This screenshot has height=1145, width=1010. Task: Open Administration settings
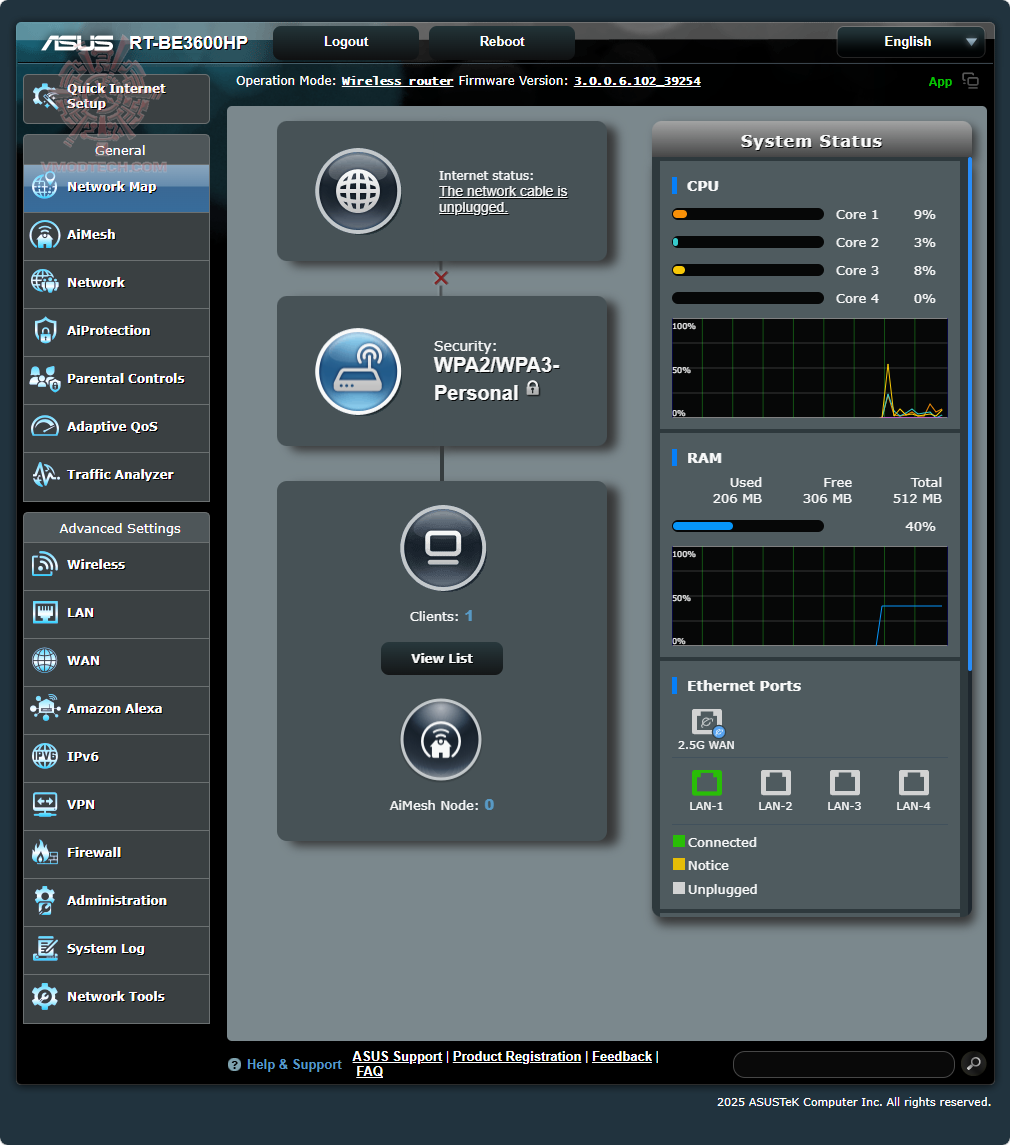(x=116, y=901)
